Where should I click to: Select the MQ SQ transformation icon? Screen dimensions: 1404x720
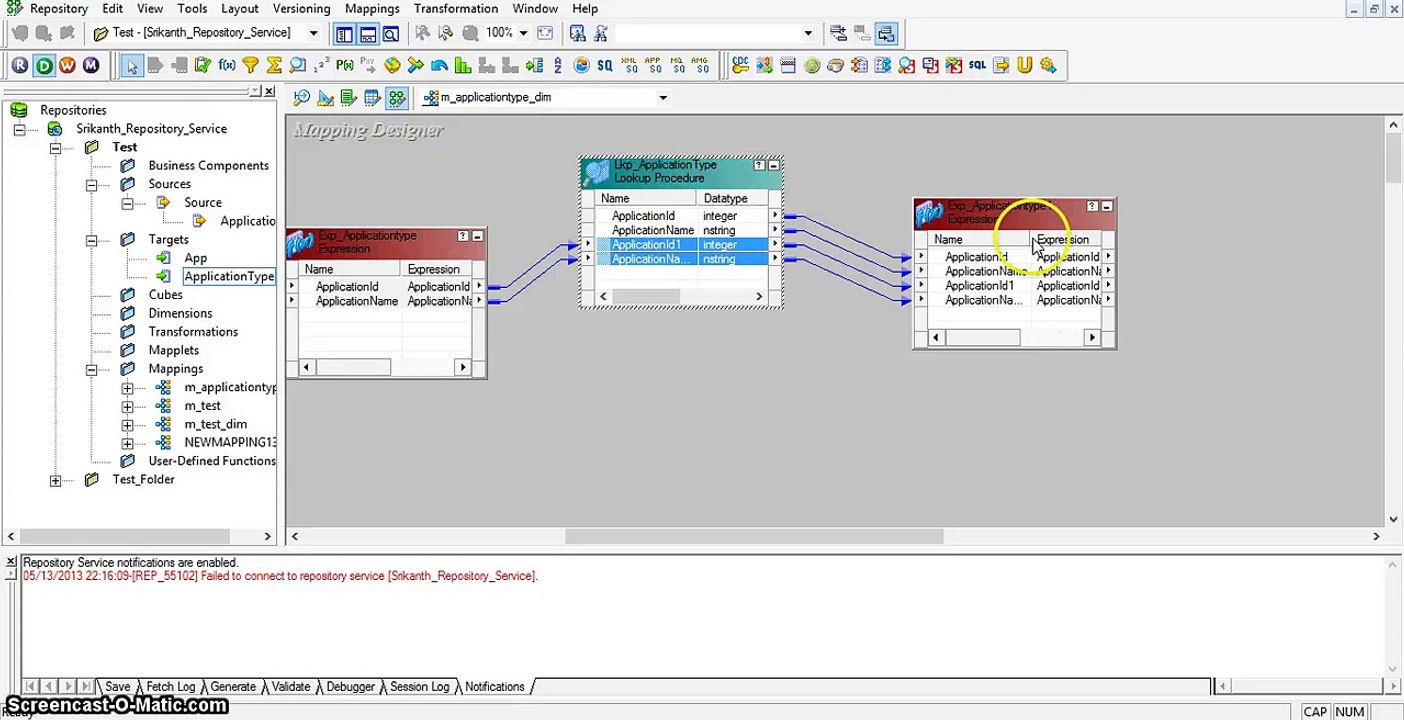(678, 65)
